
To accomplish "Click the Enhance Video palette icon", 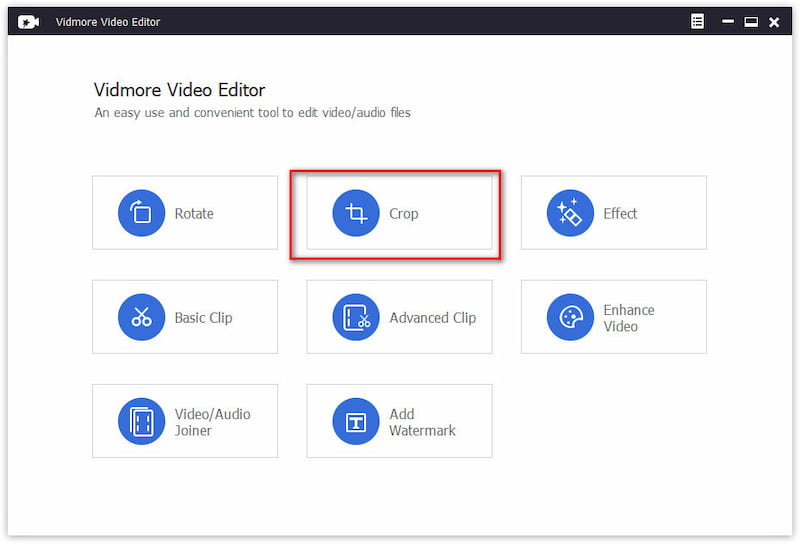I will coord(570,317).
